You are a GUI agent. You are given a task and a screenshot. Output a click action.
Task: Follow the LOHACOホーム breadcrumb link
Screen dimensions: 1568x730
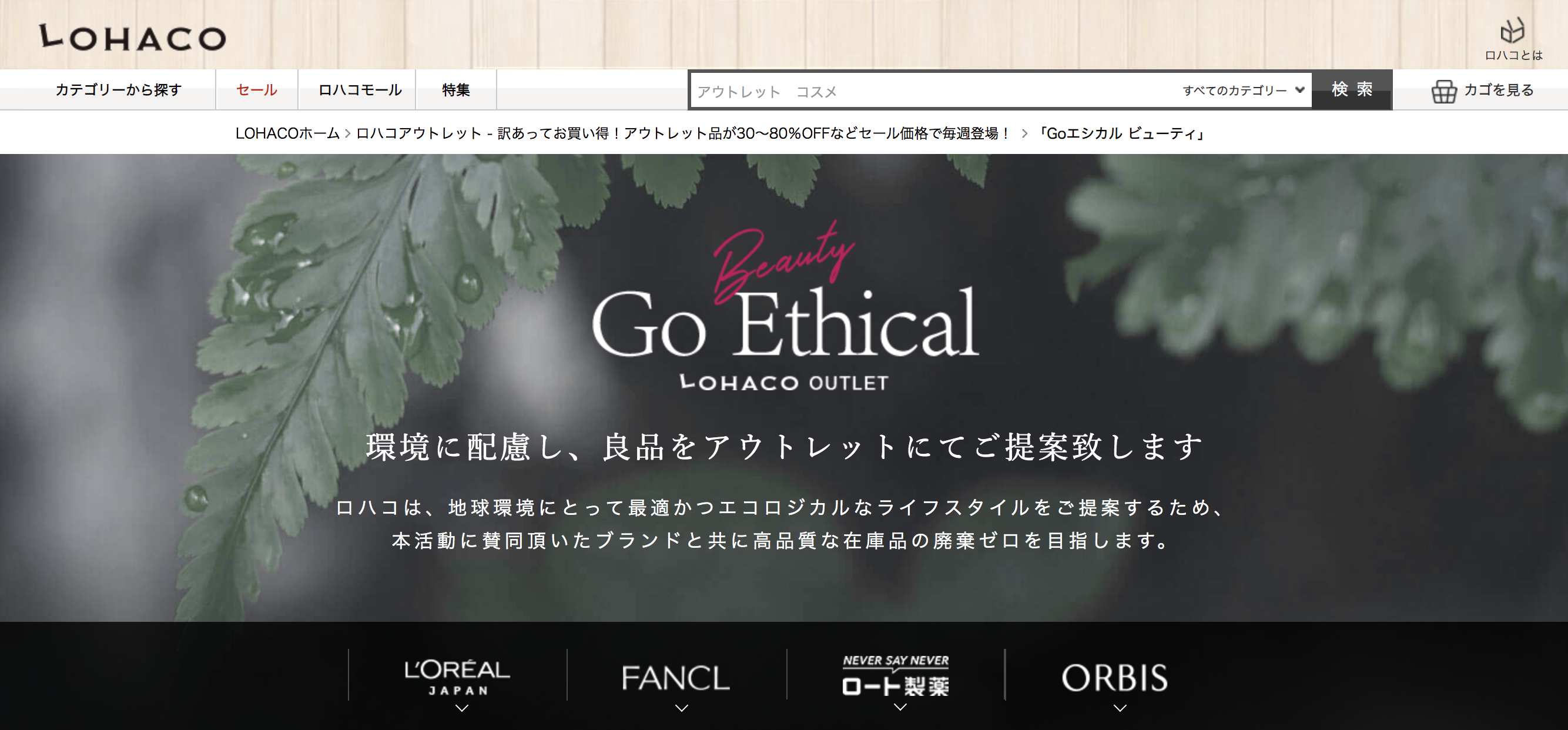point(287,133)
